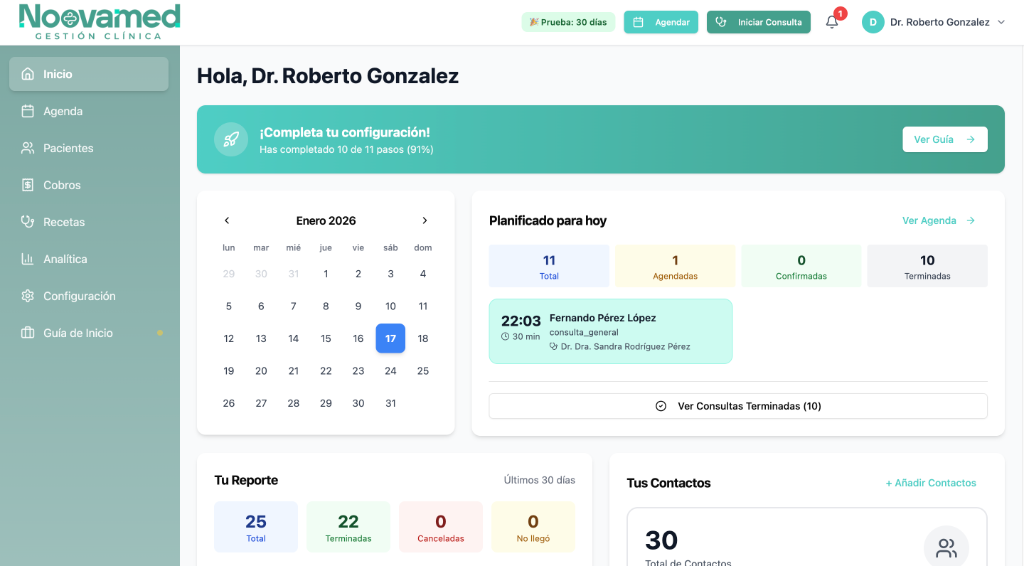Click the clock icon next to 30 min
1024x566 pixels.
[505, 337]
